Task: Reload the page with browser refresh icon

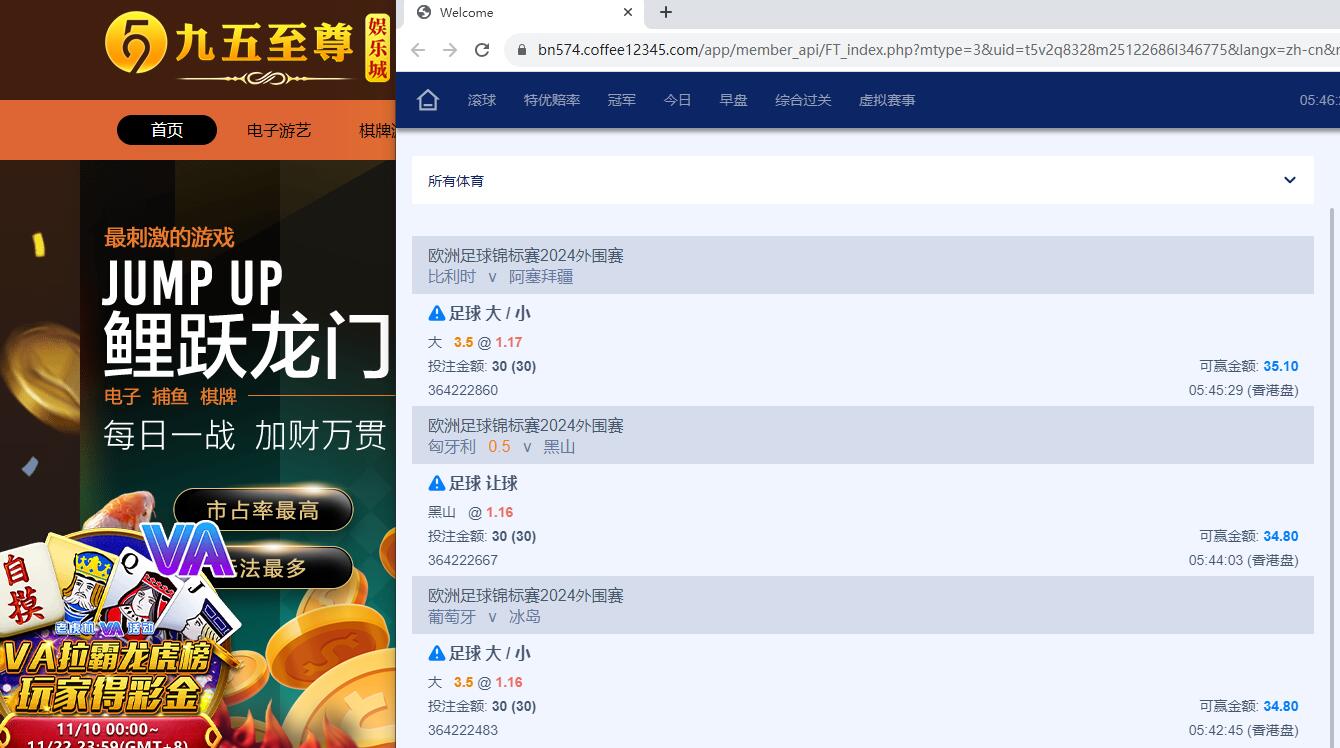Action: (x=482, y=50)
